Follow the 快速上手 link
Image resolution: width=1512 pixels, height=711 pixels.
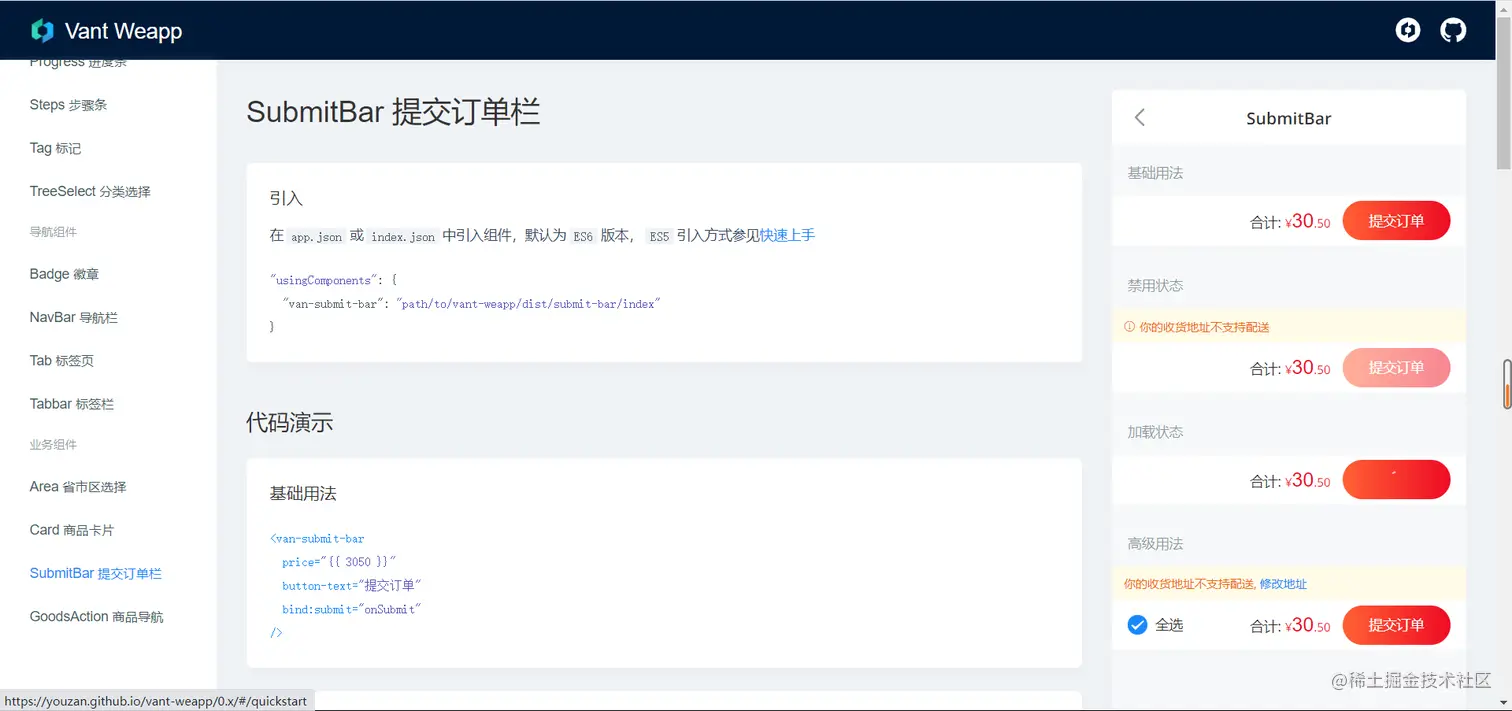[x=787, y=236]
